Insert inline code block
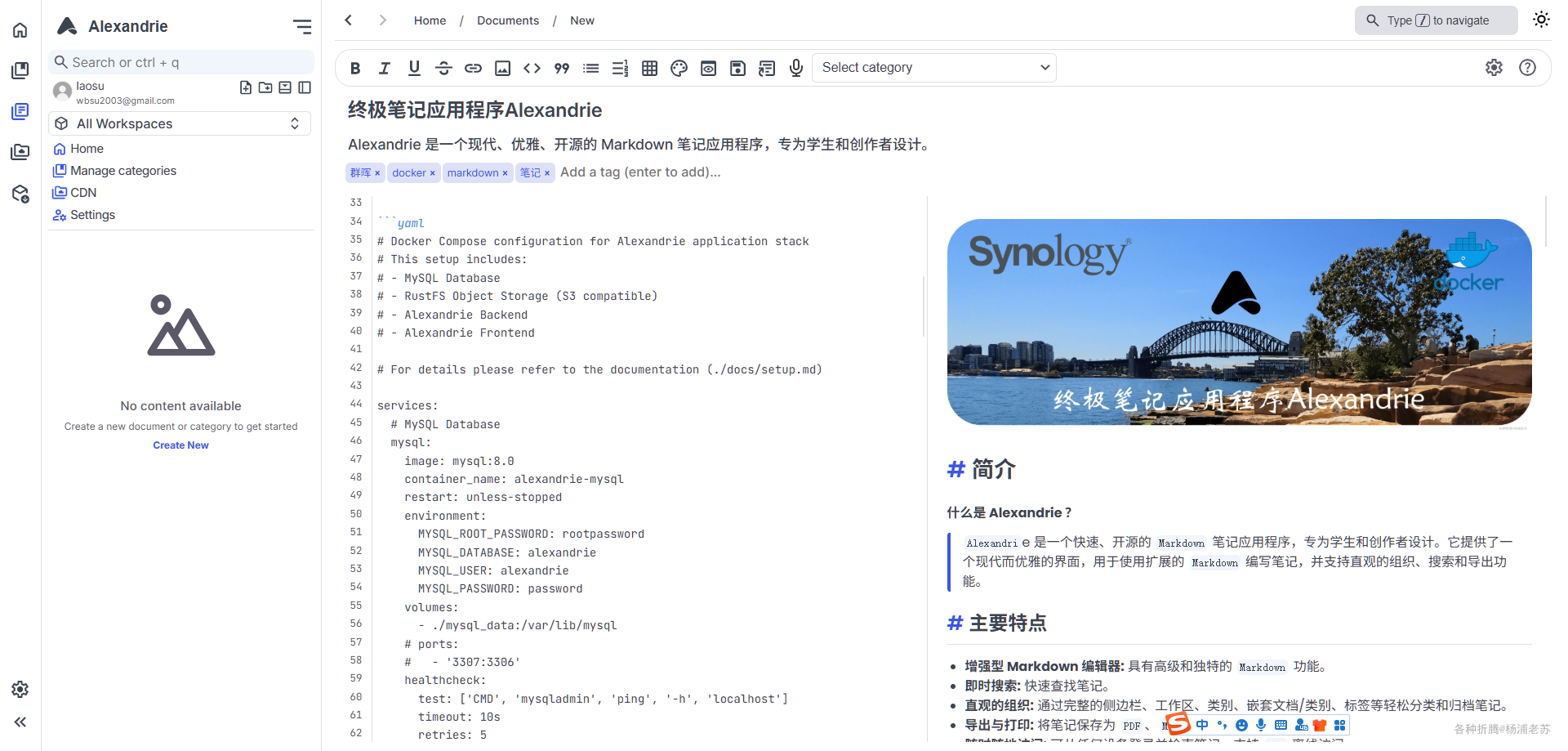Viewport: 1568px width, 751px height. click(x=532, y=69)
